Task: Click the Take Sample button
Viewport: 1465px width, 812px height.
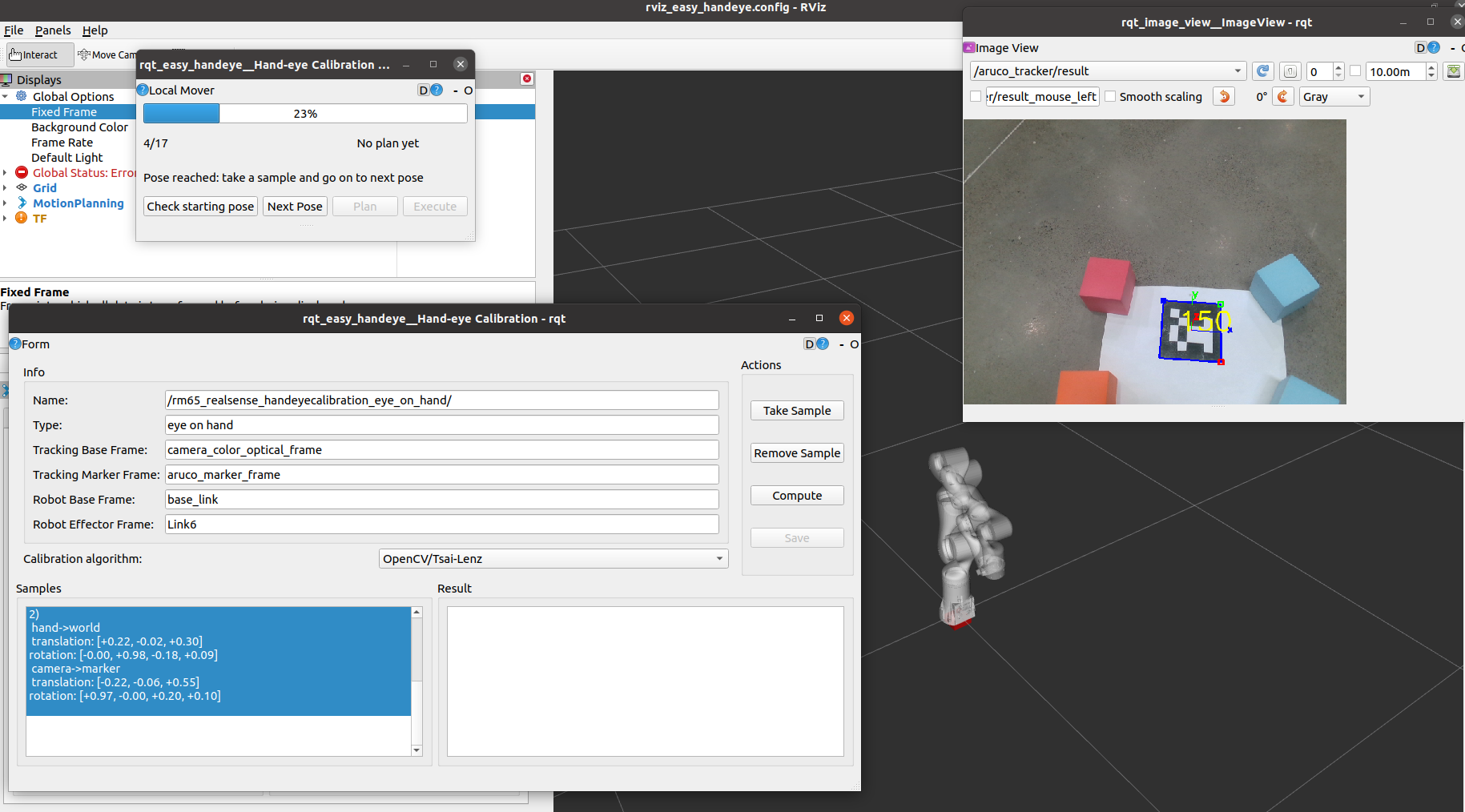Action: (x=797, y=411)
